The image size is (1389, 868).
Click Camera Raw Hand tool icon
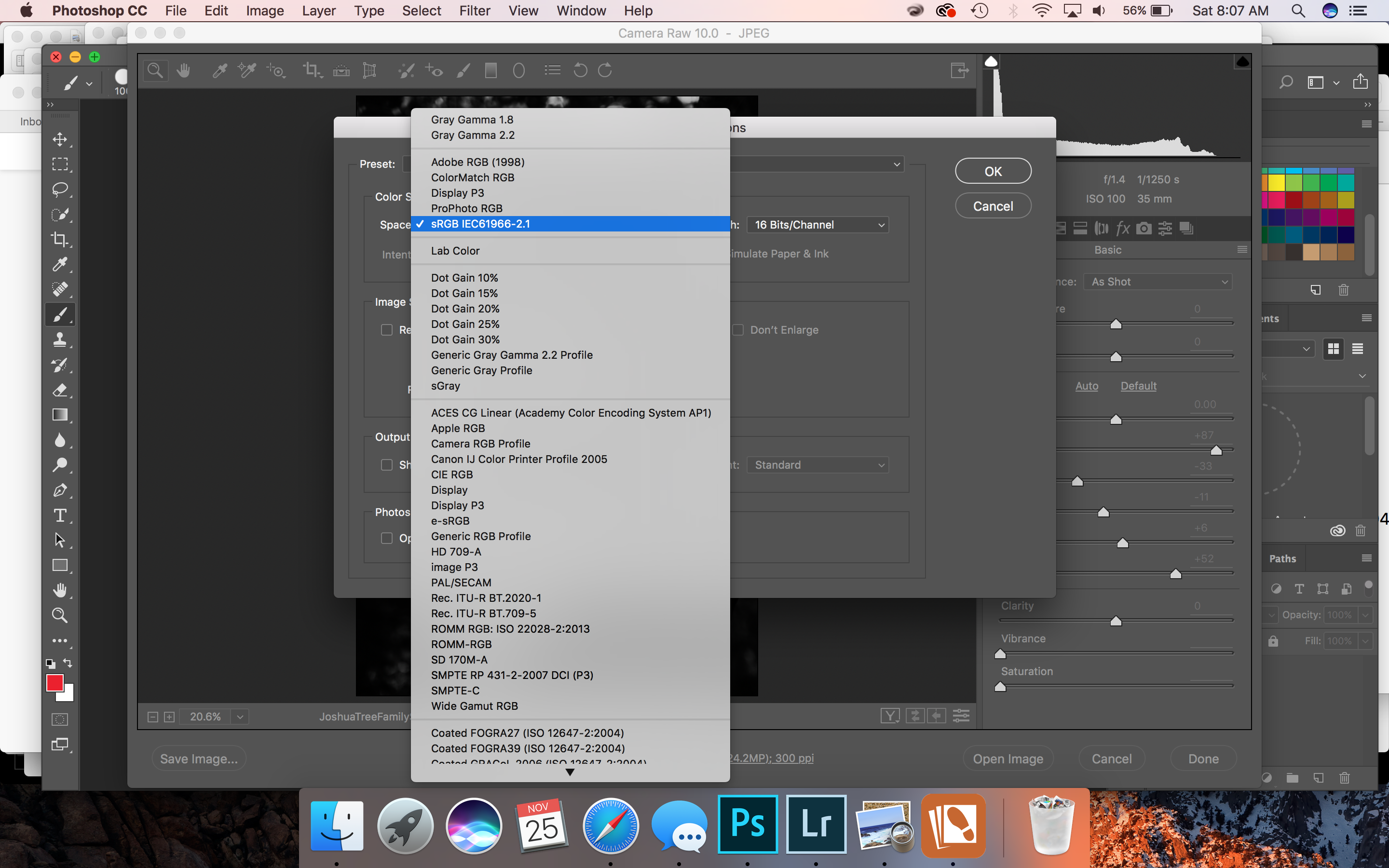click(x=184, y=70)
